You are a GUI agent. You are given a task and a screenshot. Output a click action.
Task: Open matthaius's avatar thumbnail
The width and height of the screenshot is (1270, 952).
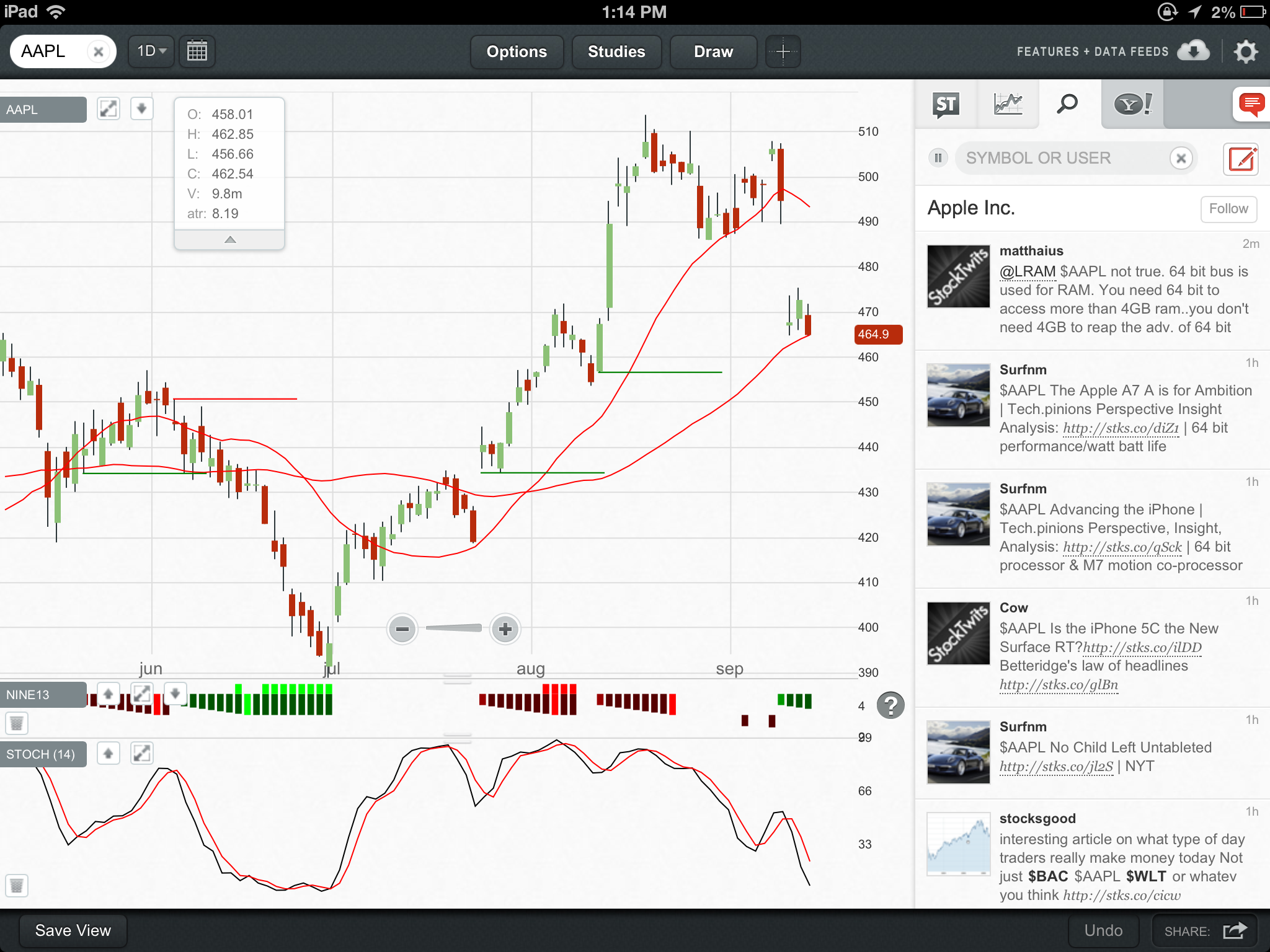click(x=958, y=276)
